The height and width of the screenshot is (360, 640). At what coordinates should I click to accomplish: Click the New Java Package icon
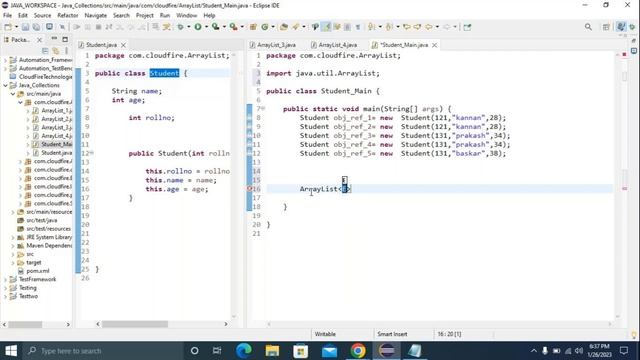[253, 27]
